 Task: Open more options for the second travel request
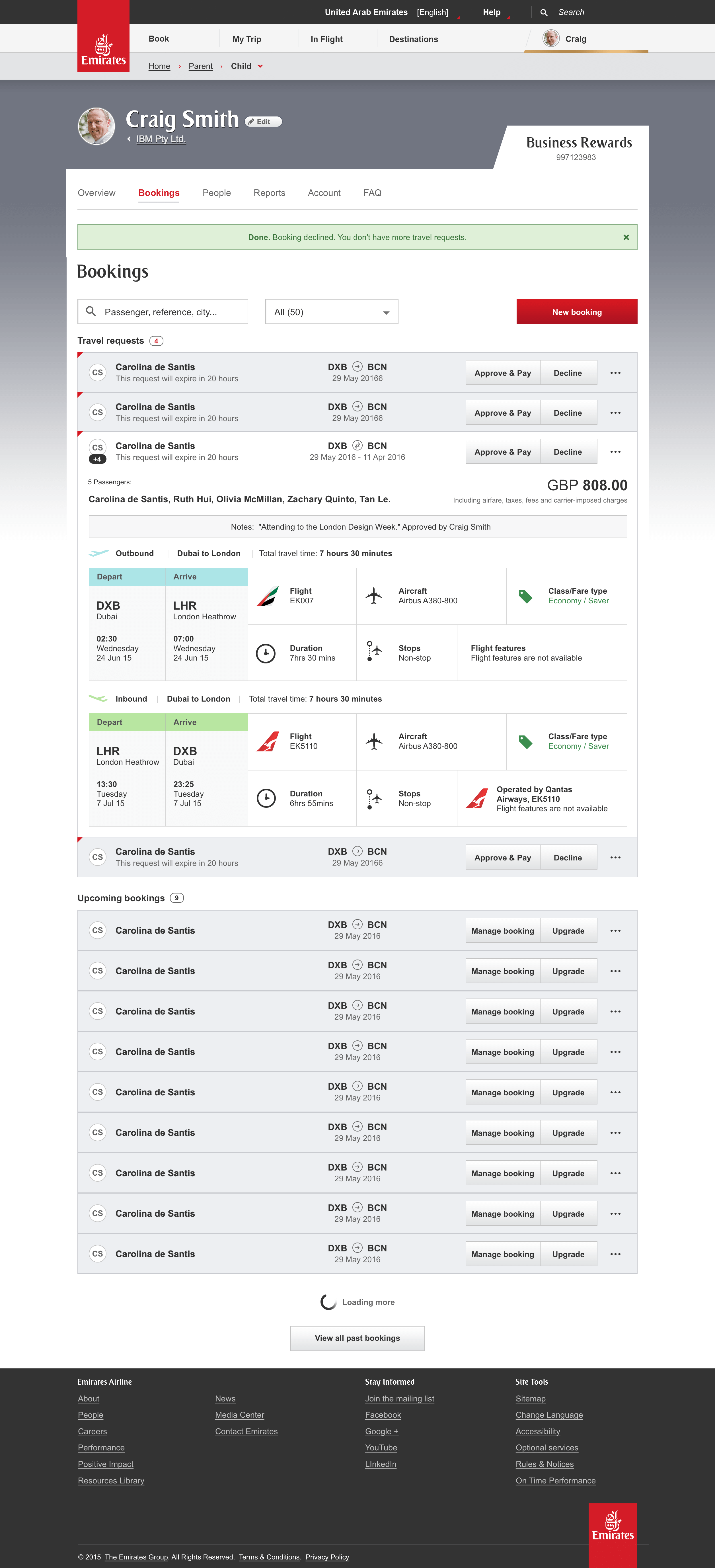pos(615,413)
